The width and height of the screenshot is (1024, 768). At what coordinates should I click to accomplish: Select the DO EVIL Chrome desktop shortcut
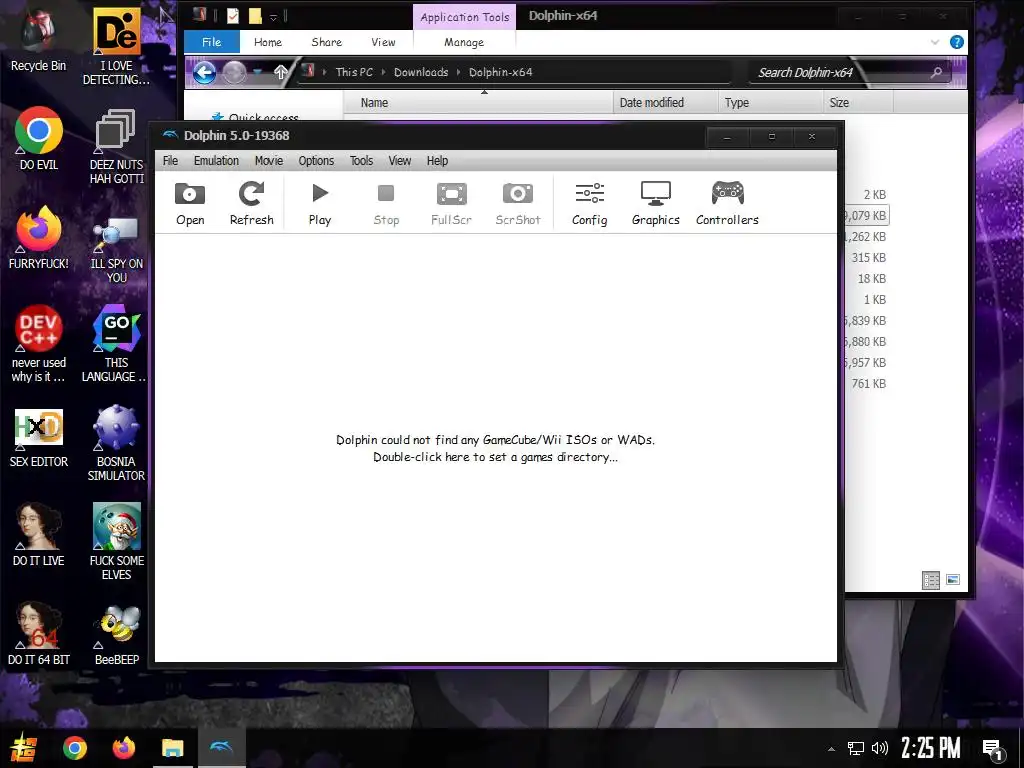(x=39, y=138)
